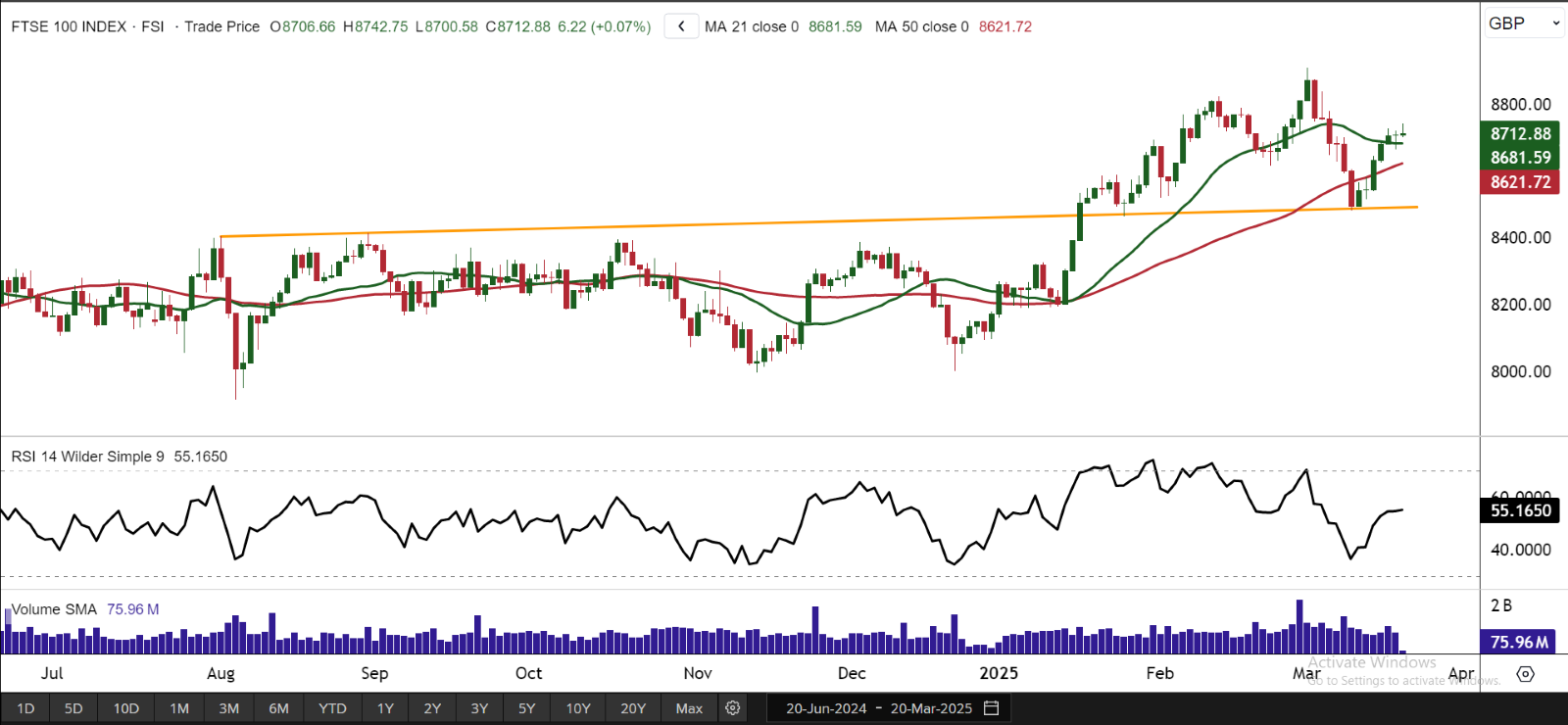Click the MA 50 value 8621.72 in legend
The width and height of the screenshot is (1568, 725).
click(x=1005, y=26)
